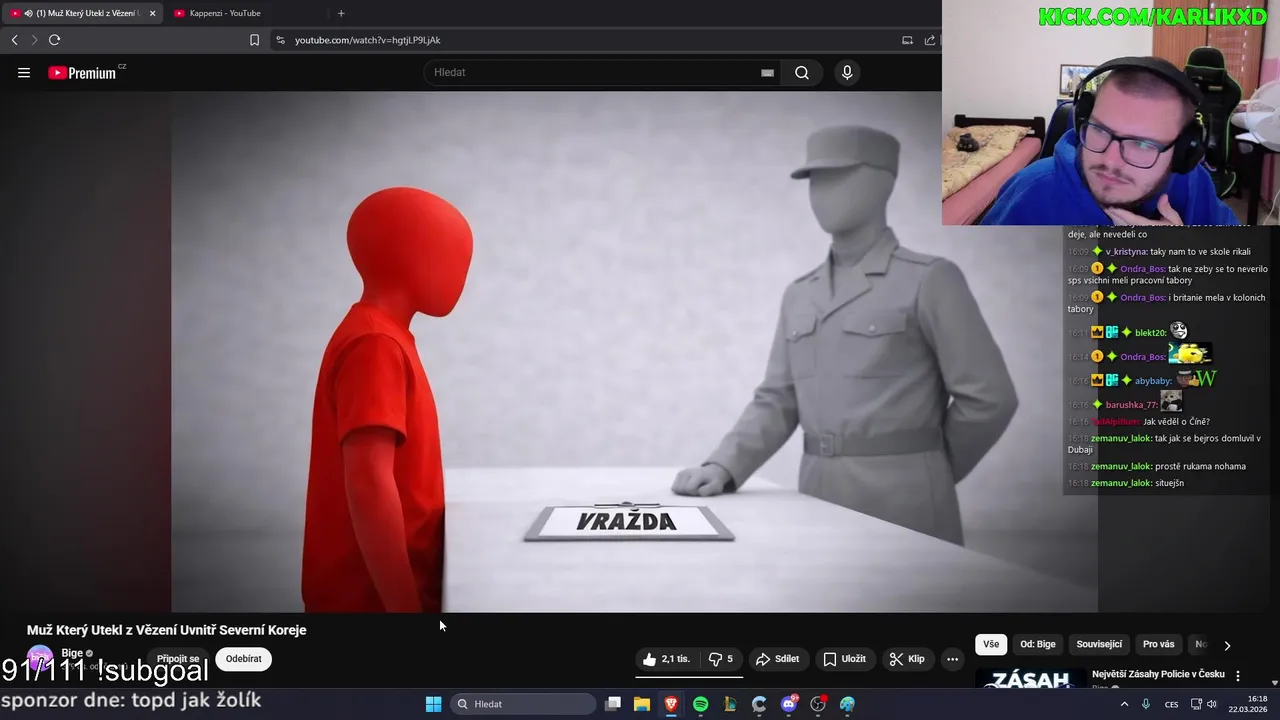The image size is (1280, 720).
Task: Open File Explorer from the taskbar
Action: tap(642, 704)
